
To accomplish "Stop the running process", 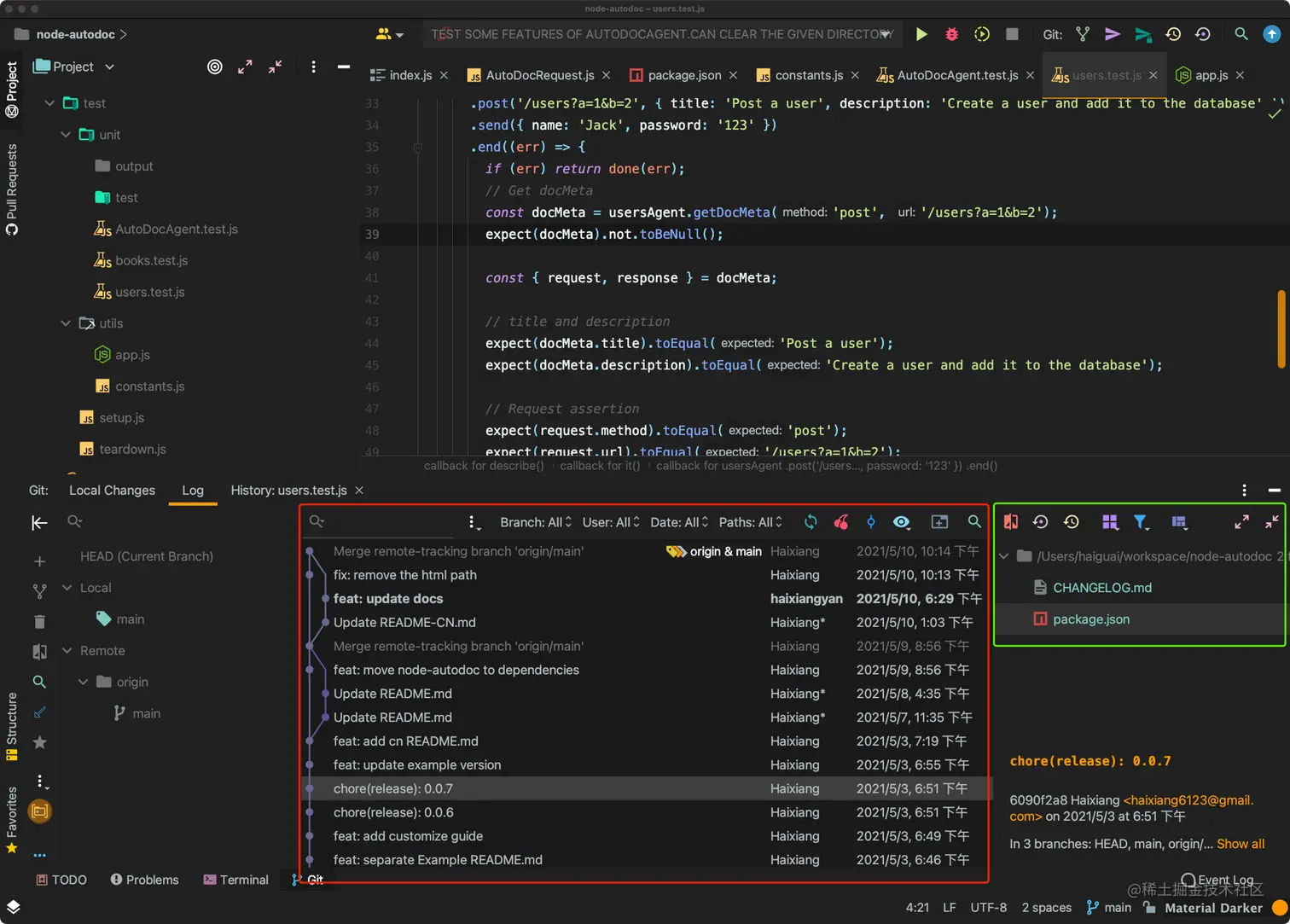I will pyautogui.click(x=1012, y=34).
